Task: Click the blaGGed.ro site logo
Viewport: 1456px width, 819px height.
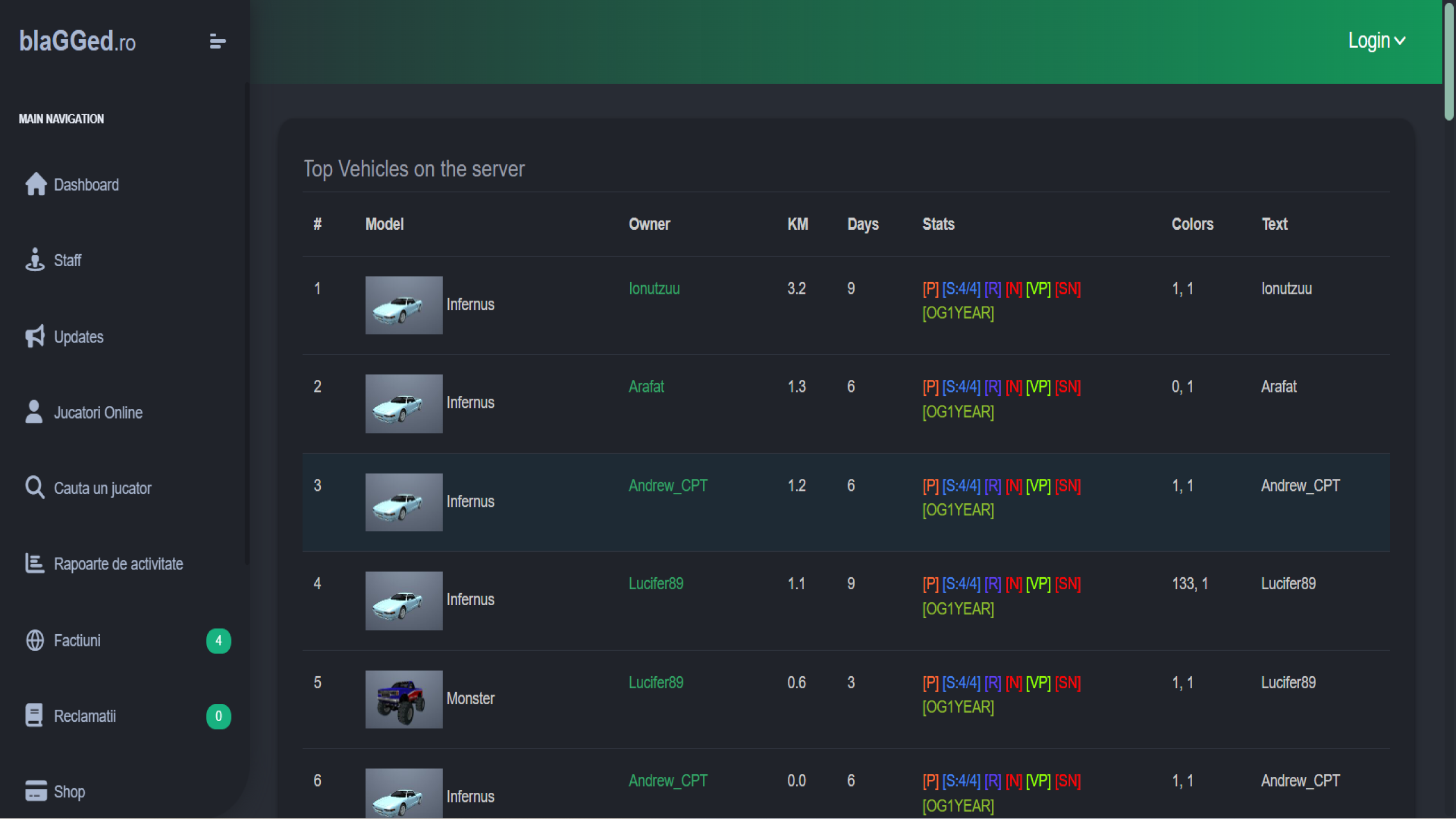Action: tap(77, 42)
